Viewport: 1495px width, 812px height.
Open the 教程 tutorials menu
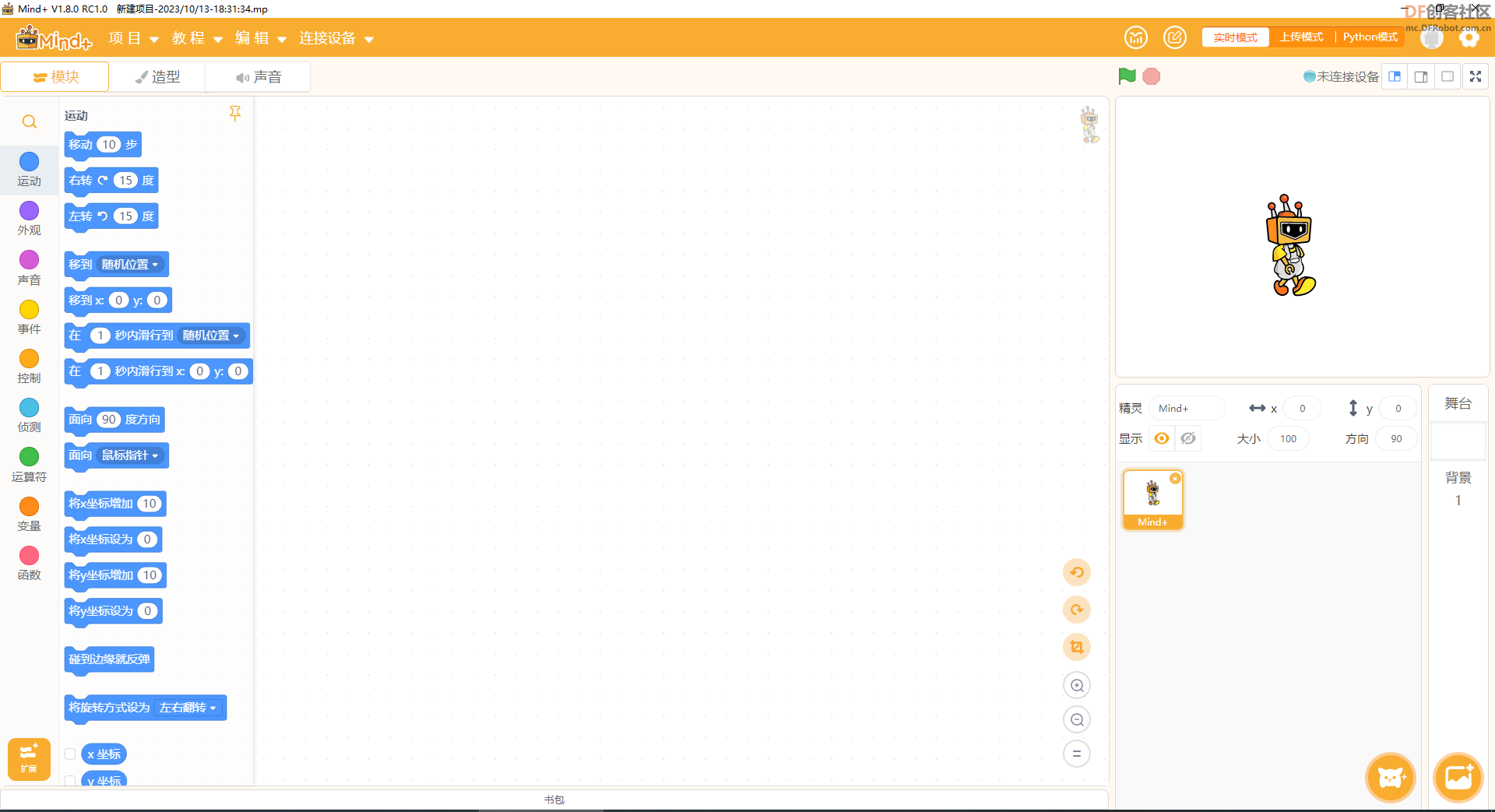[197, 38]
